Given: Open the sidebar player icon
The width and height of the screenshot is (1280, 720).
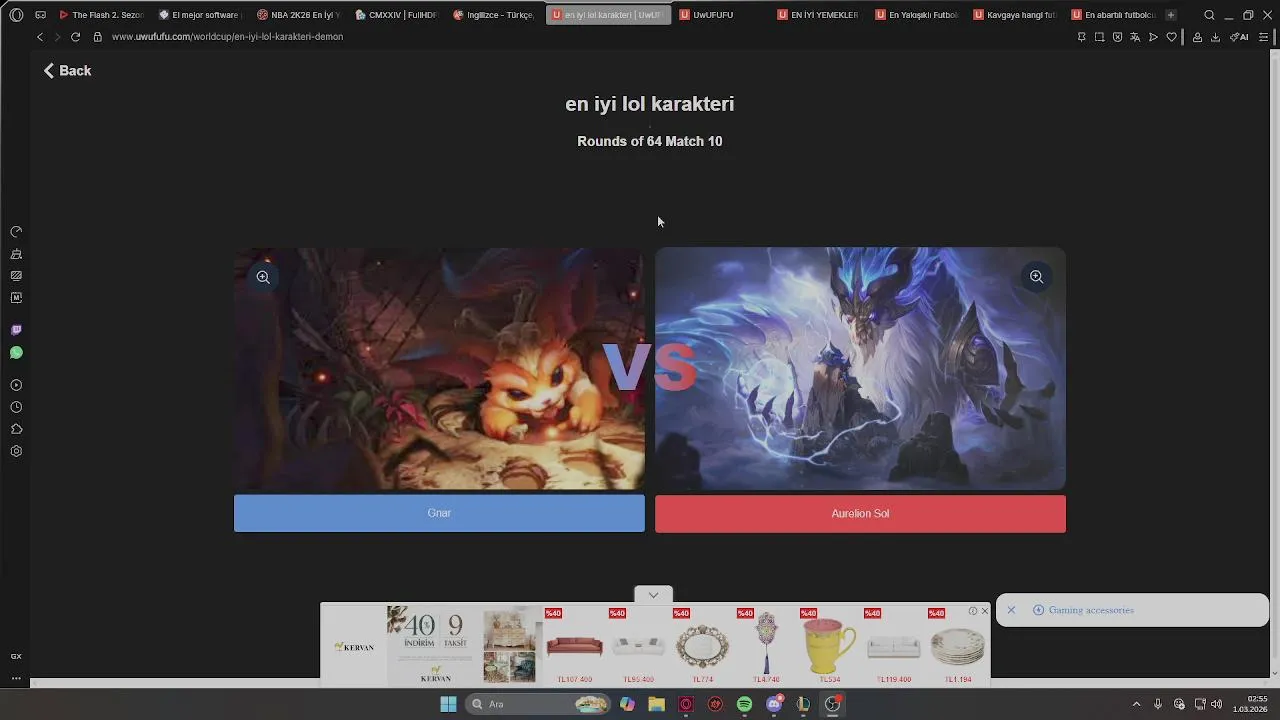Looking at the screenshot, I should click(16, 385).
